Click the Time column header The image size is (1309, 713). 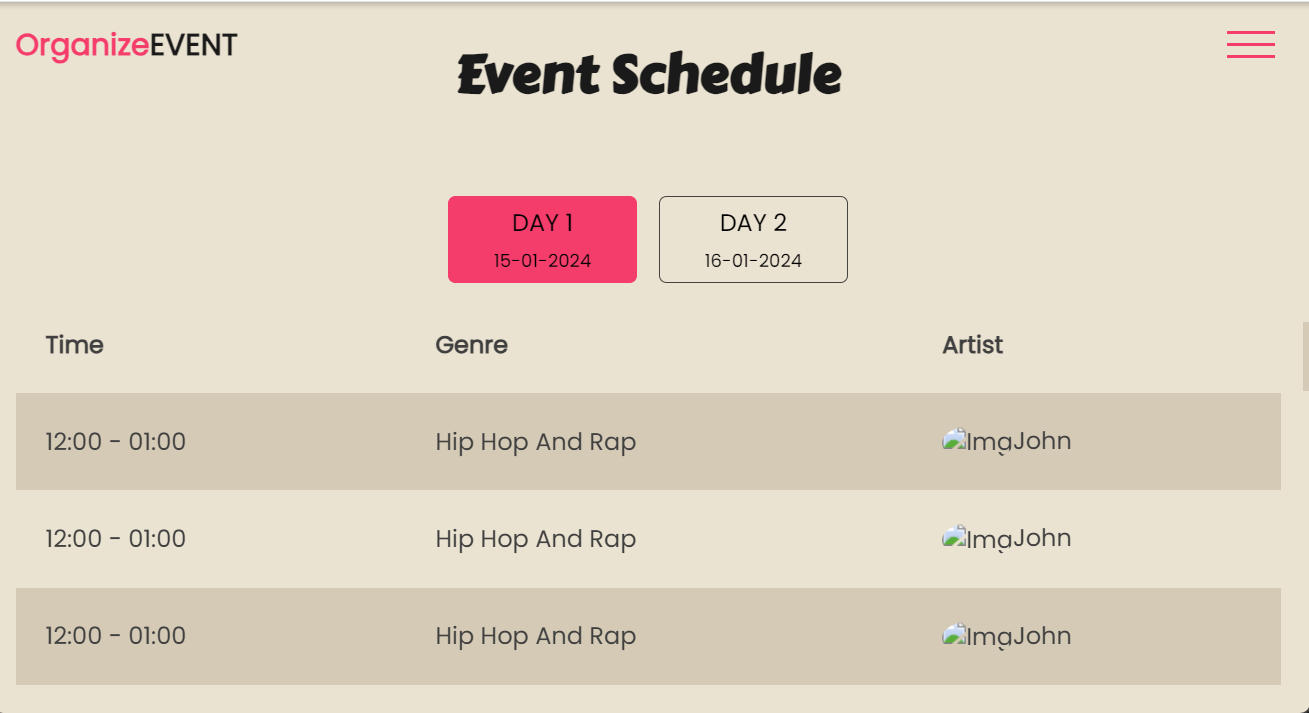(75, 345)
